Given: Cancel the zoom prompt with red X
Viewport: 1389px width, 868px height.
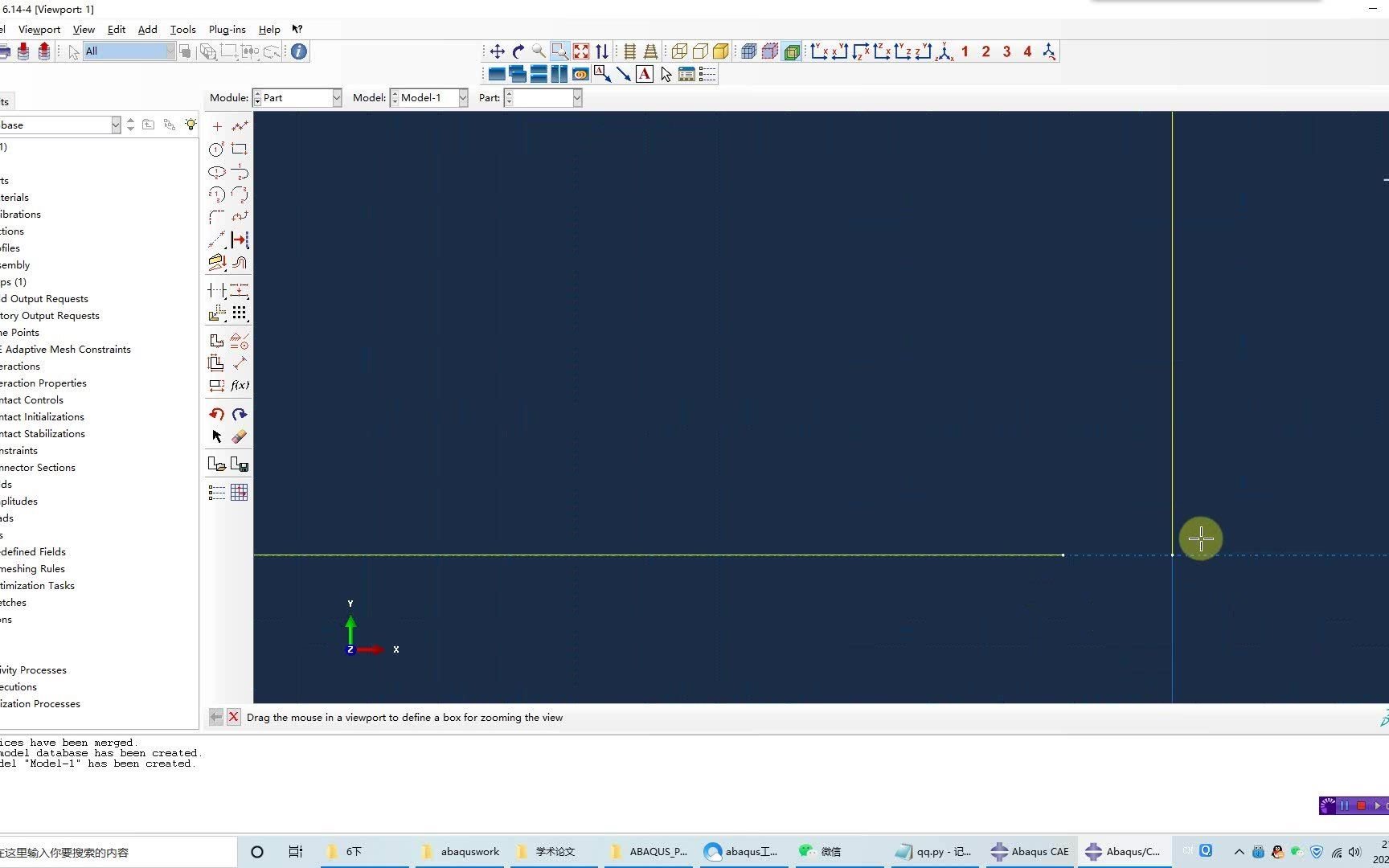Looking at the screenshot, I should point(234,716).
